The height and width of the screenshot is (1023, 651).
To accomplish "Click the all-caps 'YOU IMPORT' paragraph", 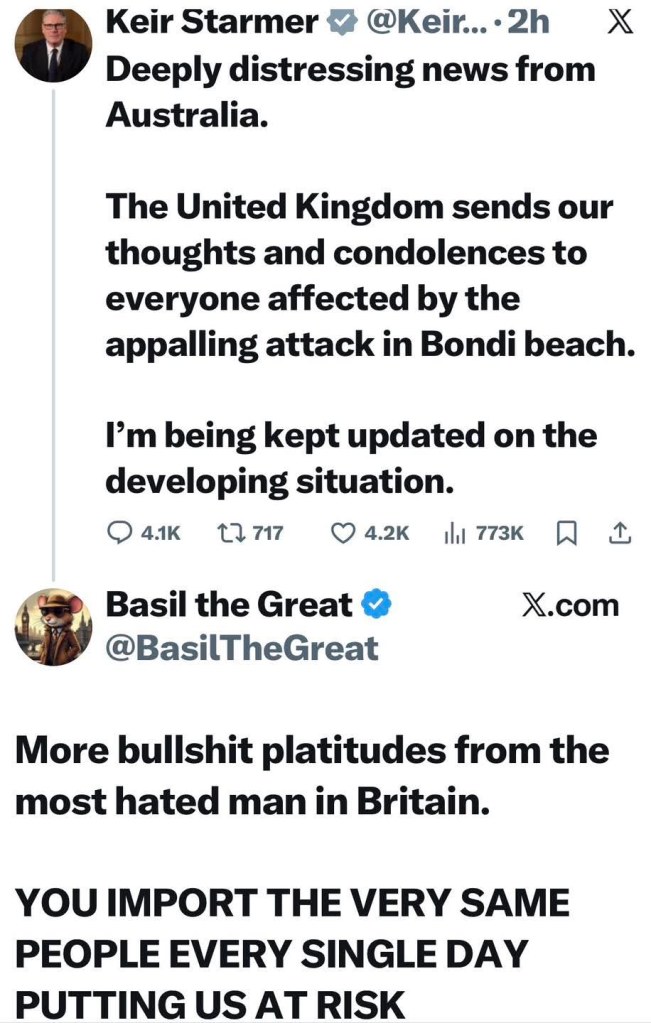I will 292,953.
